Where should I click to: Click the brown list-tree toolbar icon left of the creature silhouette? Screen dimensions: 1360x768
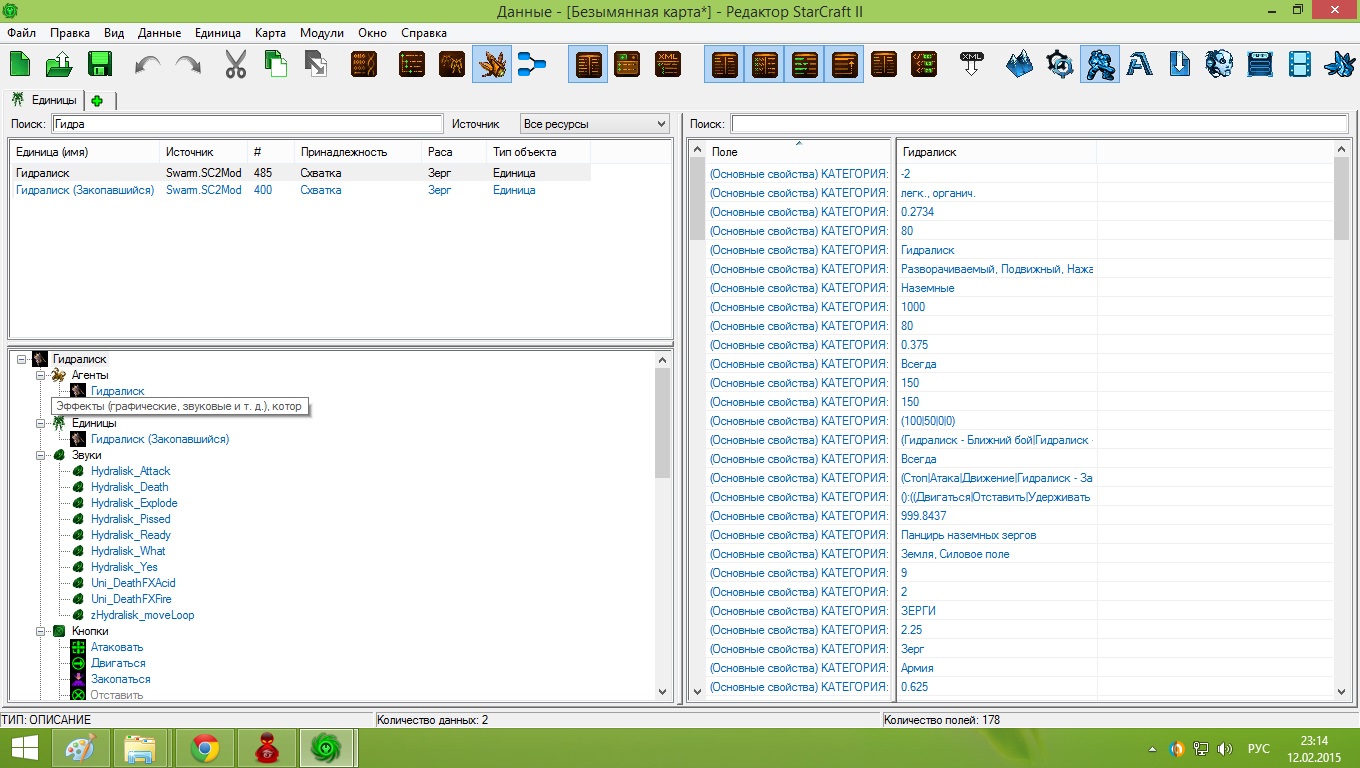pyautogui.click(x=411, y=65)
